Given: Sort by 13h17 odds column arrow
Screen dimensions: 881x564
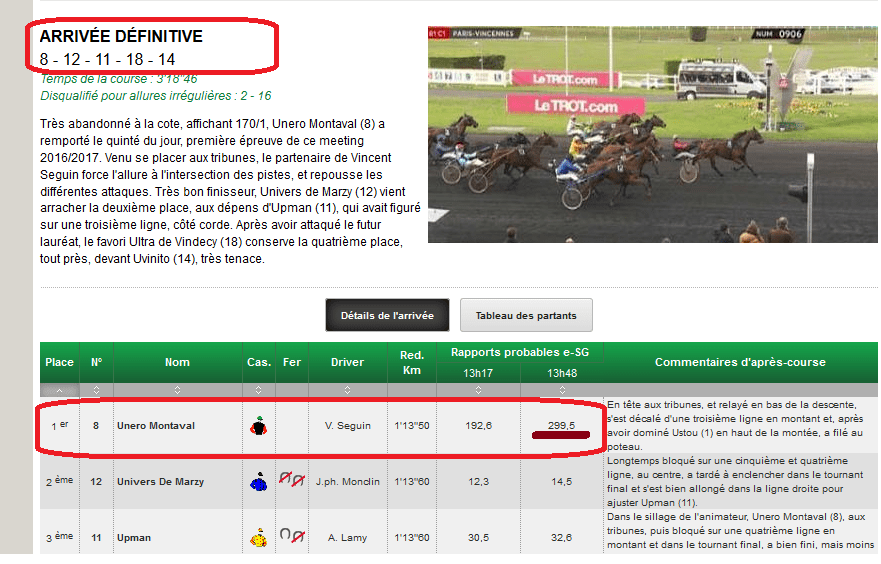Looking at the screenshot, I should [478, 389].
